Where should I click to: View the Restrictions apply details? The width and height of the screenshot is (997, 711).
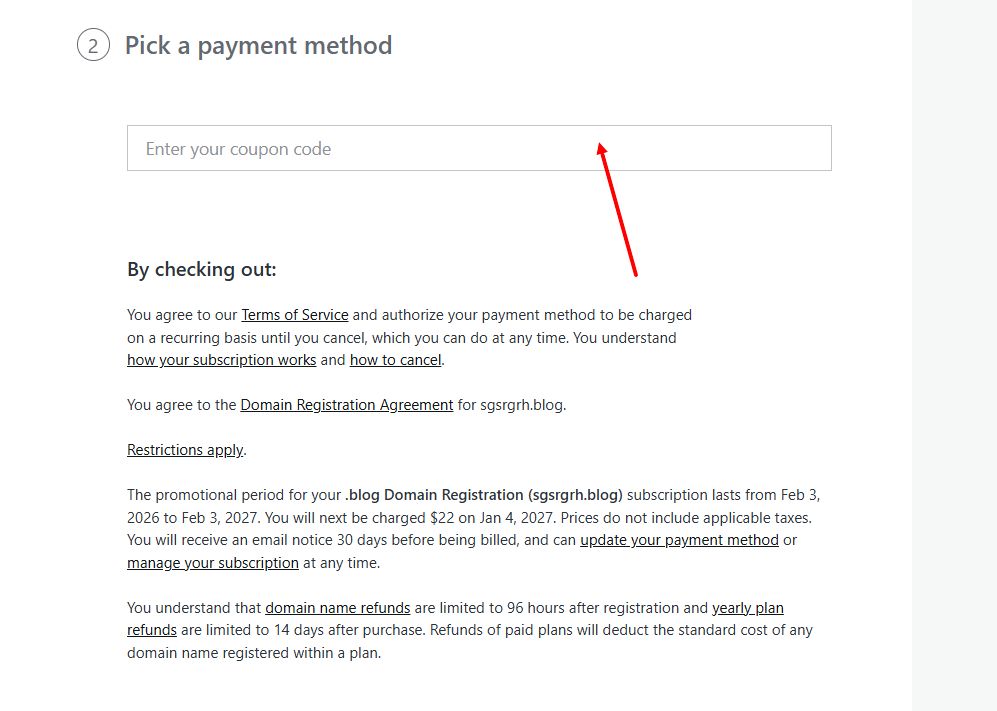185,449
